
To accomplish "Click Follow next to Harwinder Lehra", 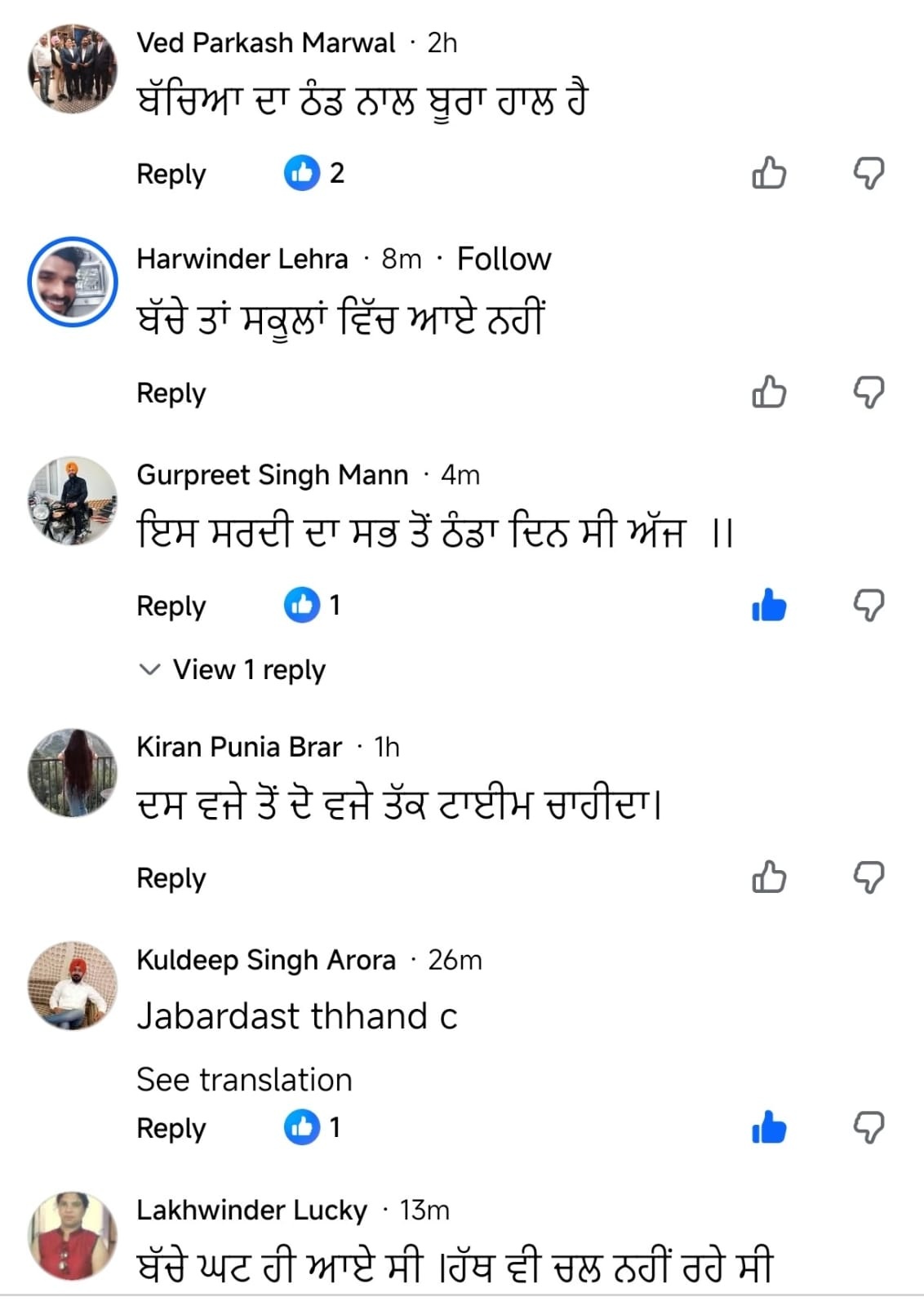I will coord(504,257).
